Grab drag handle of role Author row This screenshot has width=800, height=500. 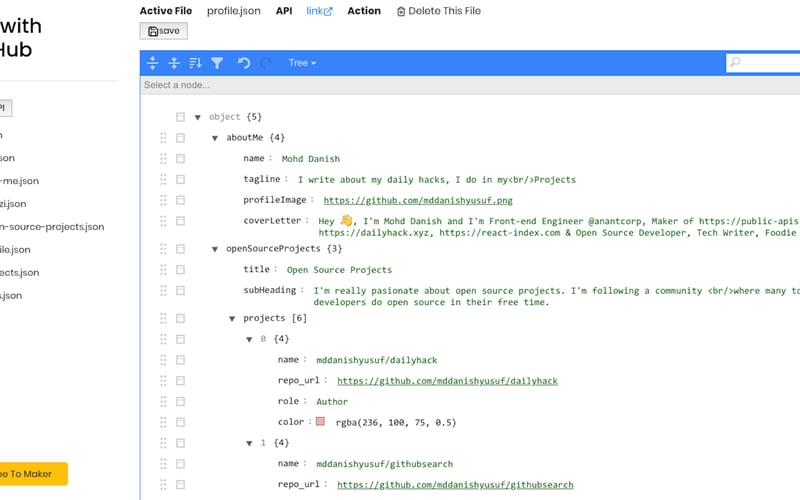pyautogui.click(x=163, y=402)
